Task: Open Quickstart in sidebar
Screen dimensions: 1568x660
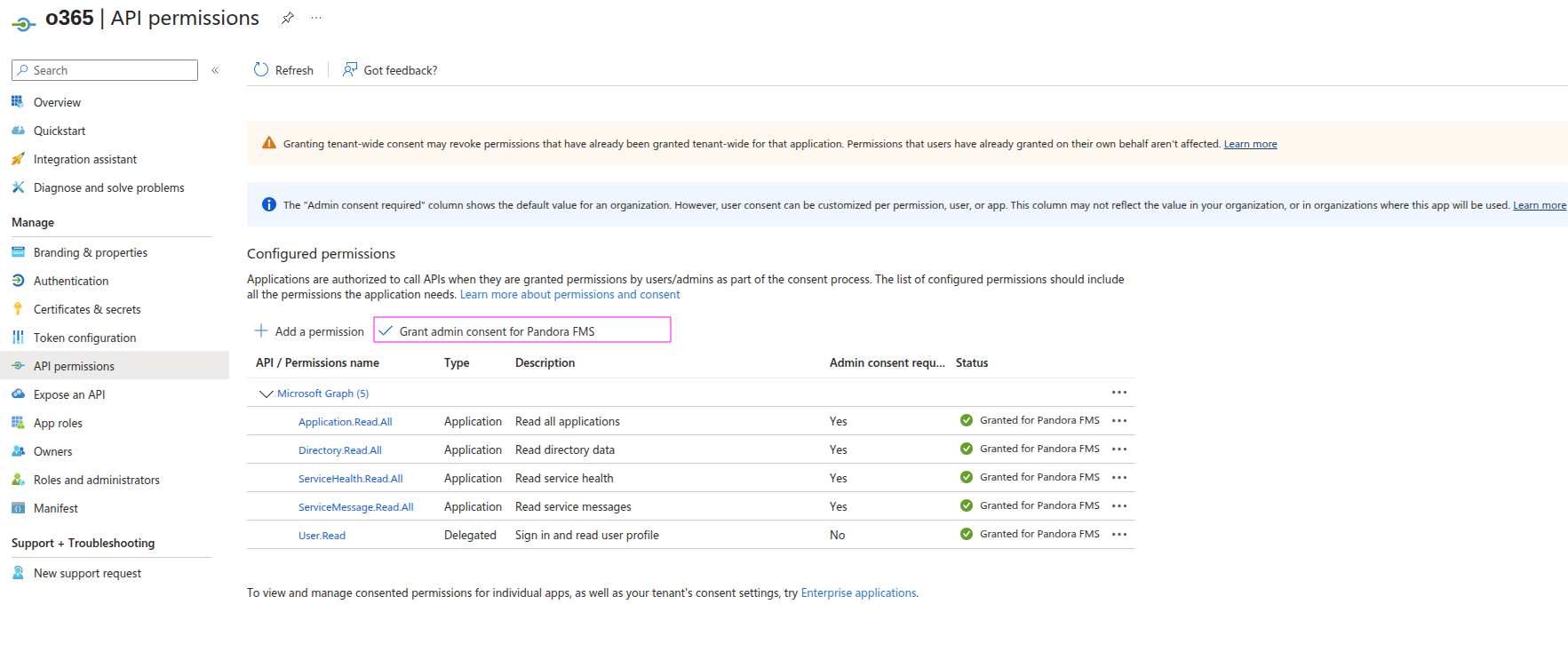Action: coord(60,131)
